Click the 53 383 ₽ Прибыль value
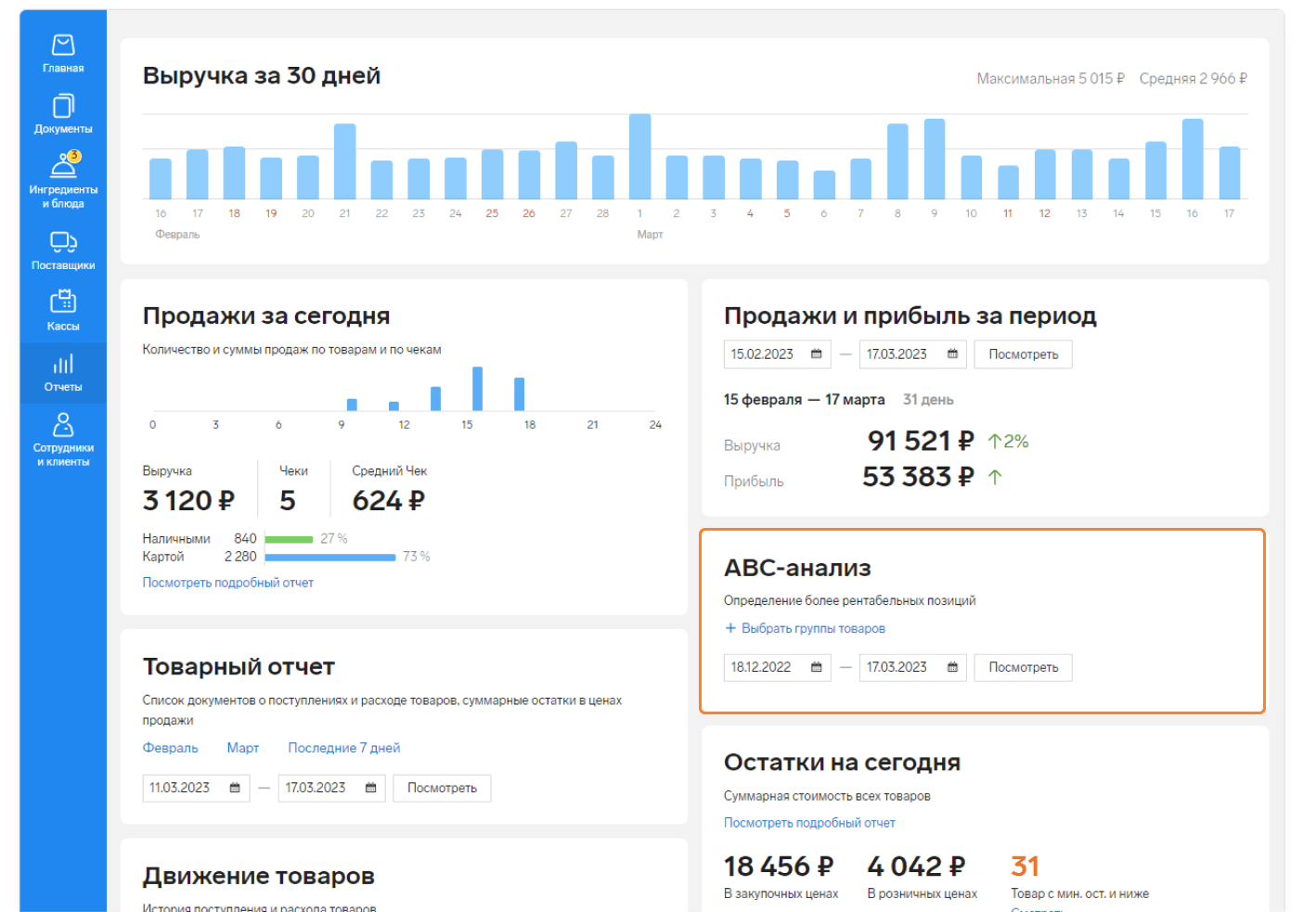The image size is (1316, 912). [918, 477]
